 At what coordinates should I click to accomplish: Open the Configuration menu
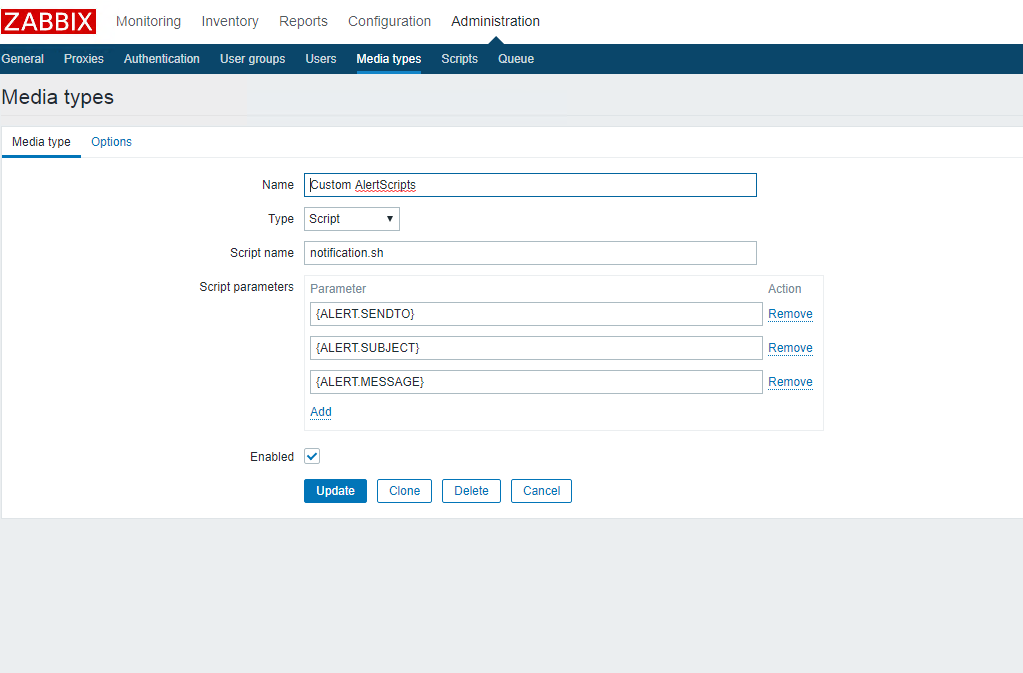pyautogui.click(x=389, y=21)
